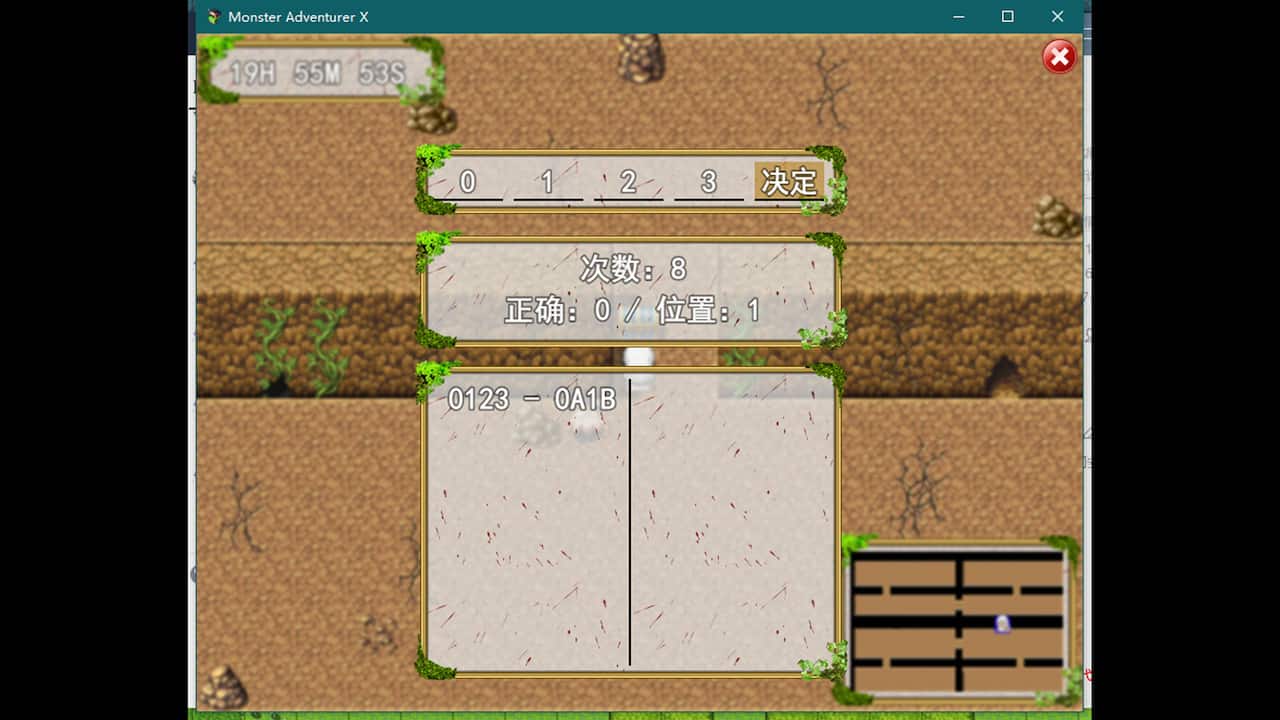Select the third digit slot showing 2
Image resolution: width=1280 pixels, height=720 pixels.
click(x=628, y=182)
